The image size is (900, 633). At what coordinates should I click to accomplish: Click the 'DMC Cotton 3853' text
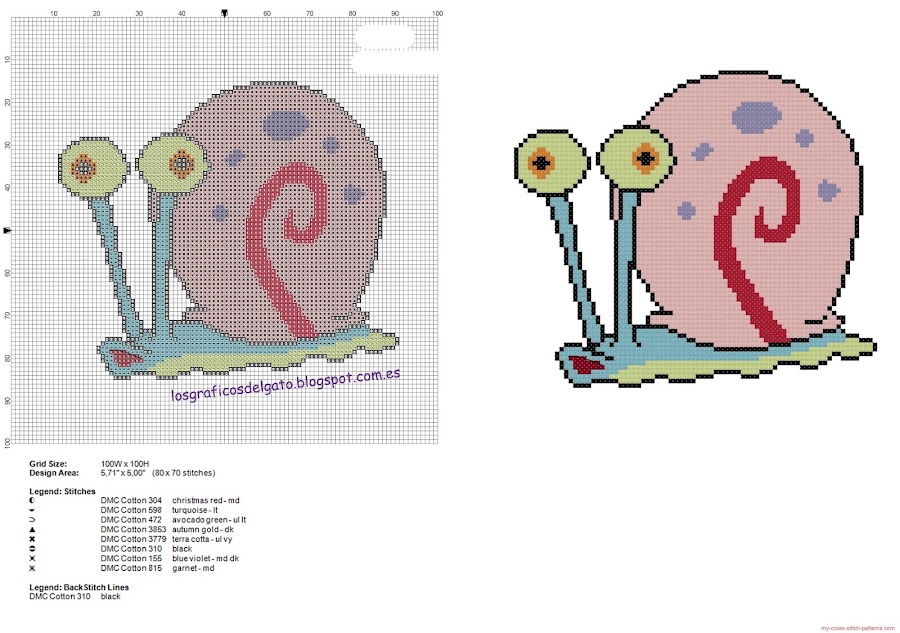point(133,530)
